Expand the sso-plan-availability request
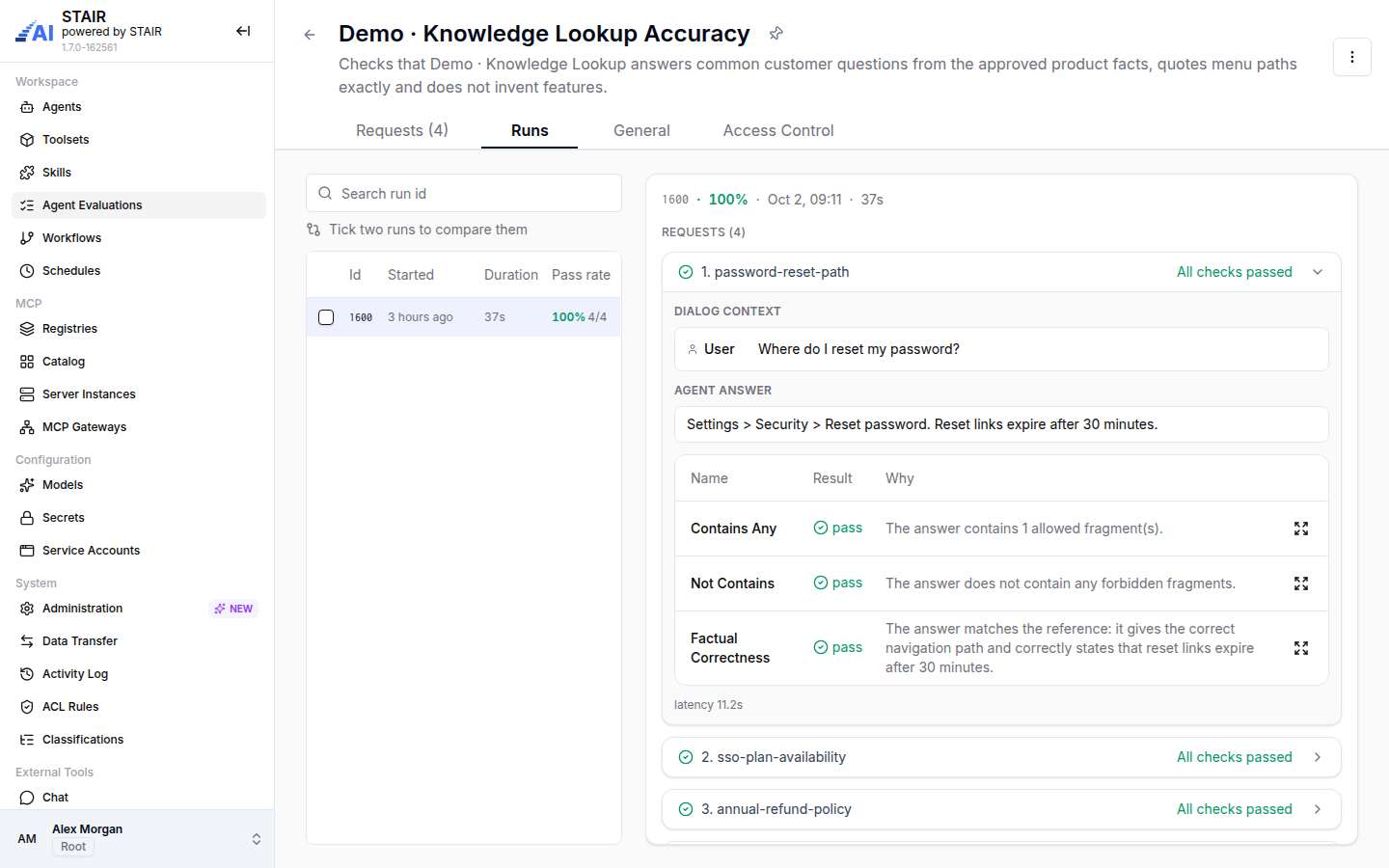1389x868 pixels. [1001, 757]
